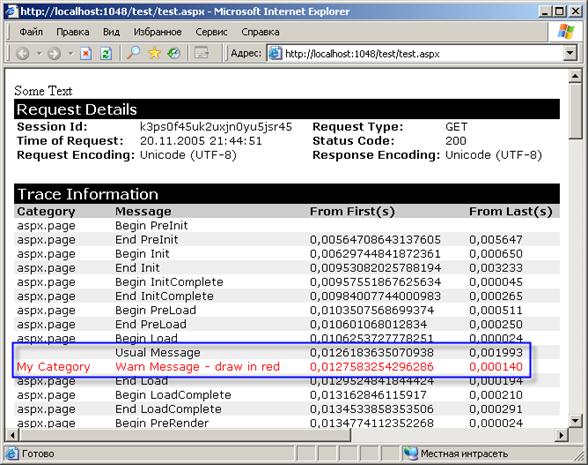Image resolution: width=588 pixels, height=465 pixels.
Task: Click the Back navigation arrow icon
Action: [22, 54]
